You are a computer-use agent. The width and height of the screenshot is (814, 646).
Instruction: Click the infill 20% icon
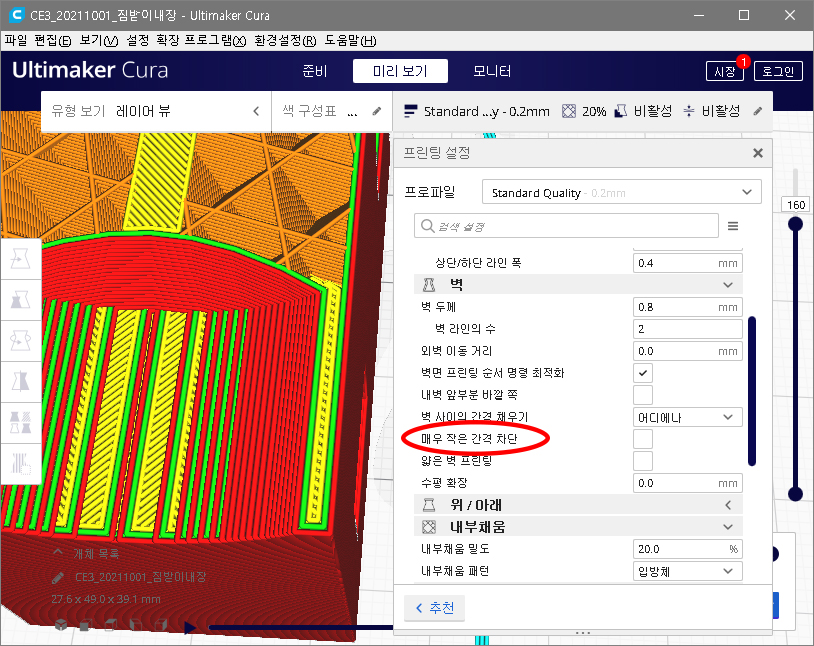pyautogui.click(x=569, y=111)
